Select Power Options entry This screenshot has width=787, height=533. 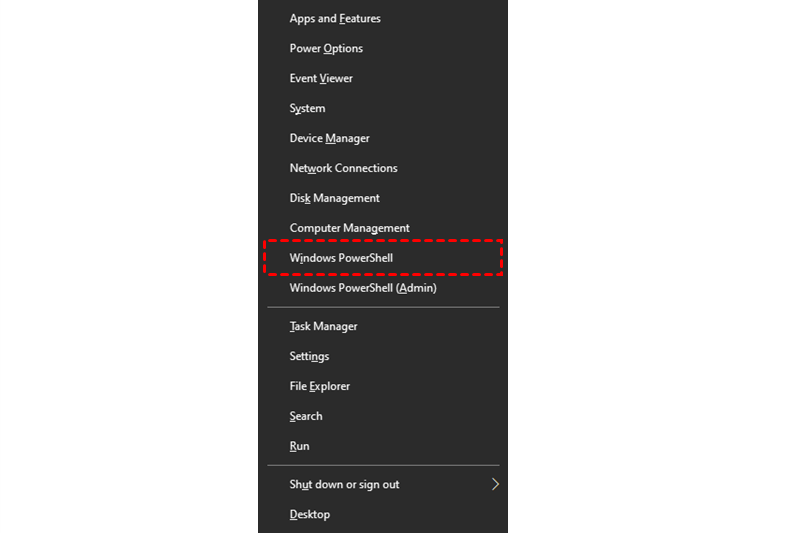tap(326, 49)
